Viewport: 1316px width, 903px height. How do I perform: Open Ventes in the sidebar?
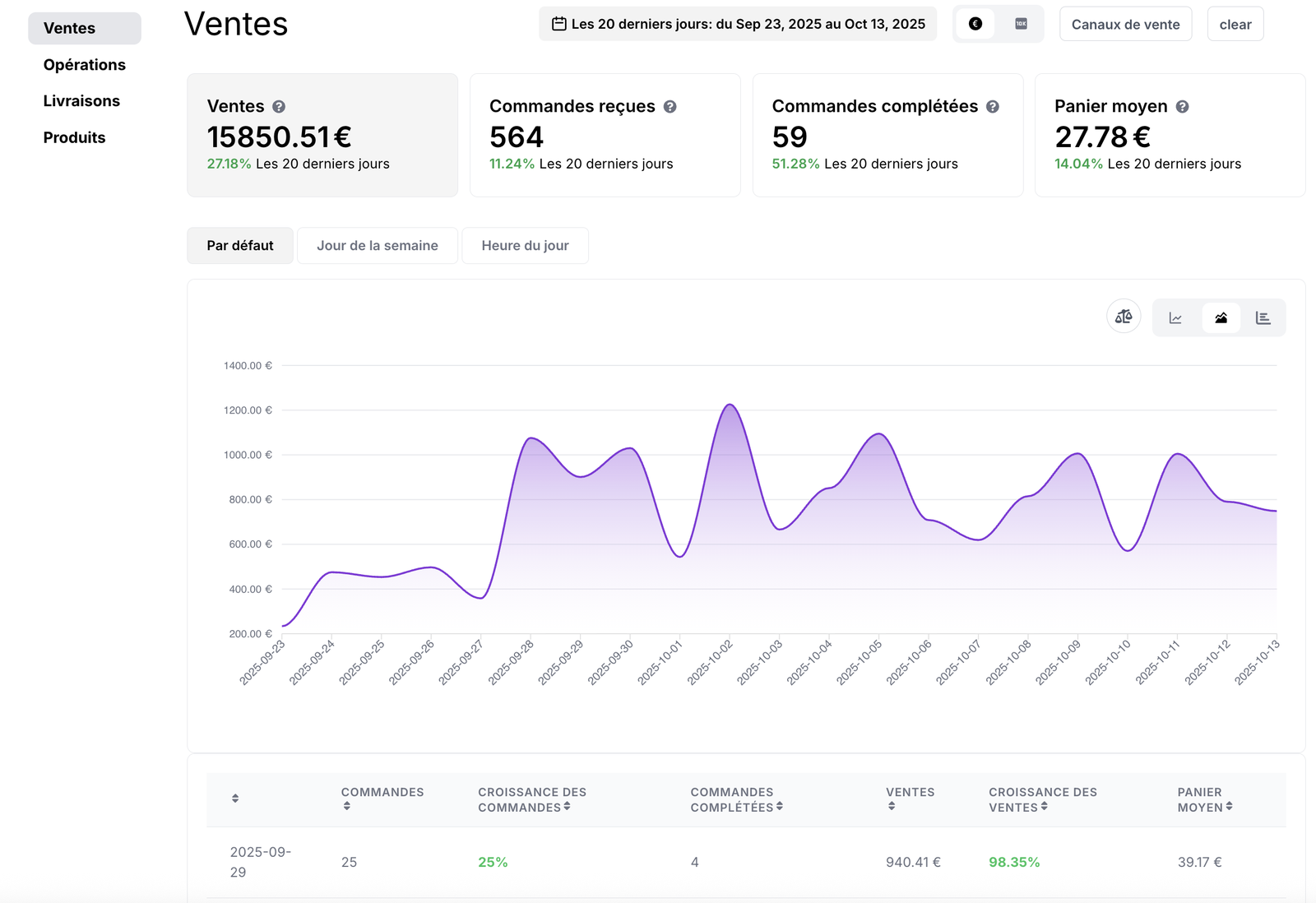coord(85,28)
